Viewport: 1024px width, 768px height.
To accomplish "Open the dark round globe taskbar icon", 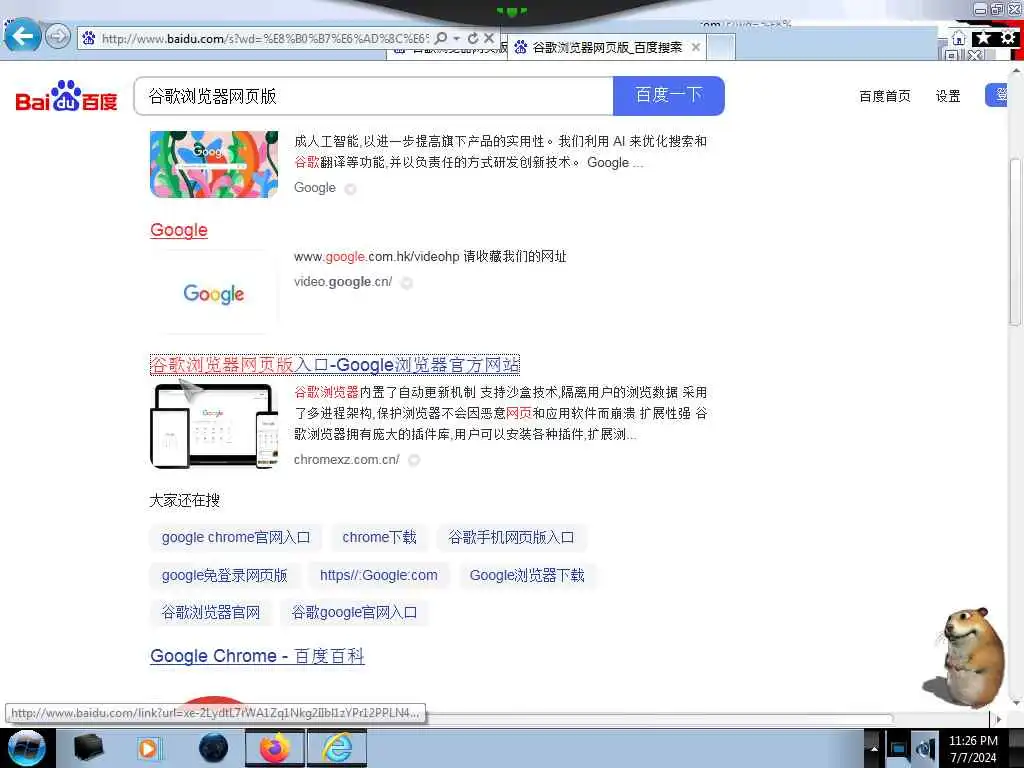I will 213,748.
